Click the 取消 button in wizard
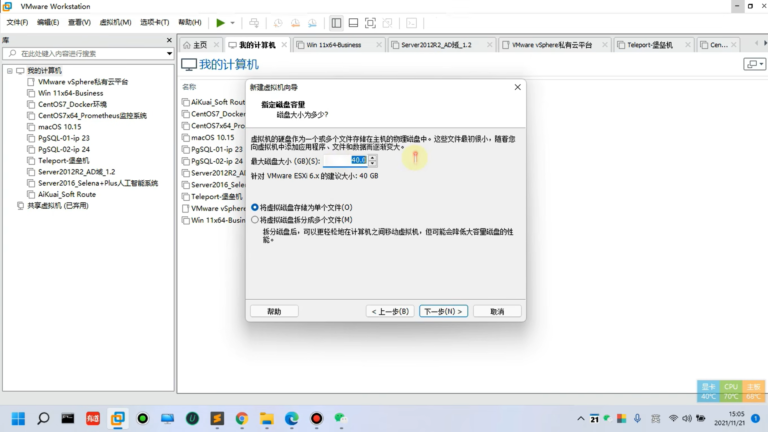The width and height of the screenshot is (768, 432). [497, 312]
